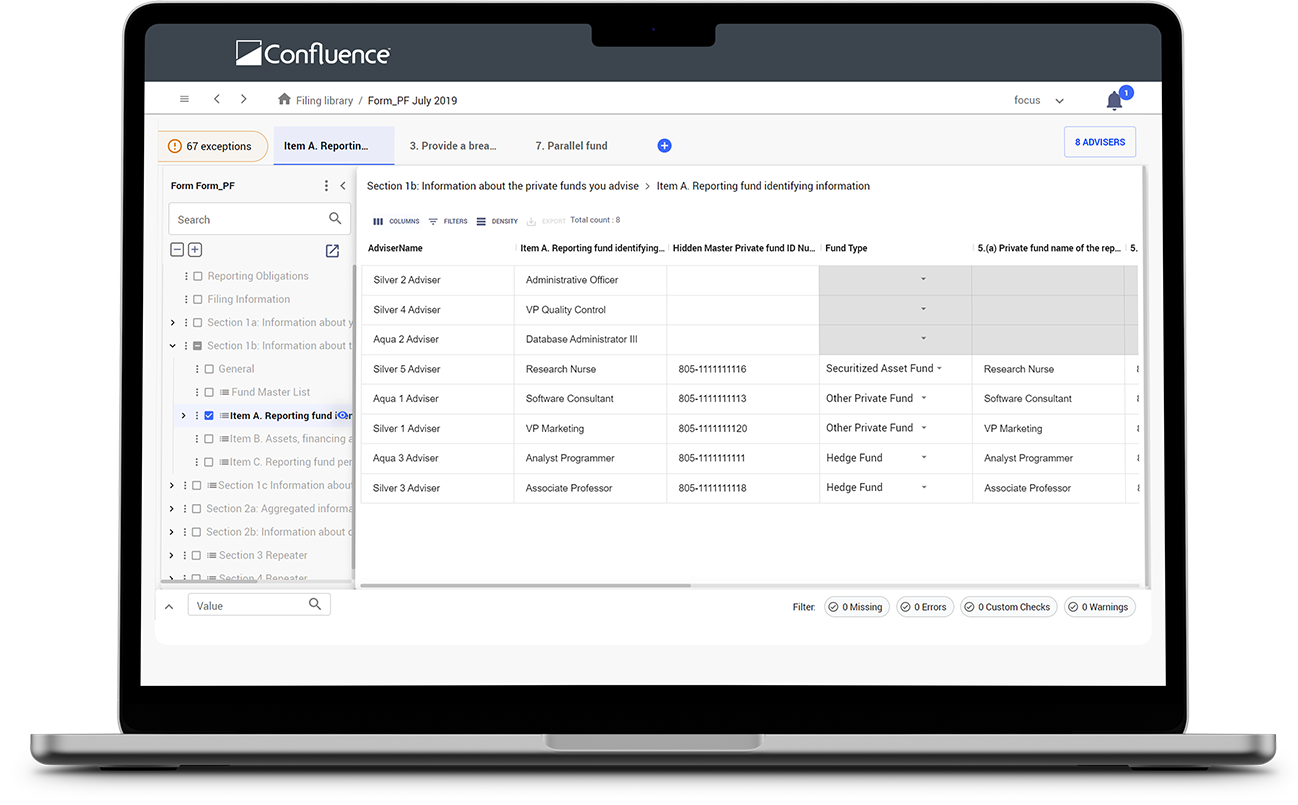This screenshot has height=805, width=1298.
Task: Open form in new window icon
Action: (333, 251)
